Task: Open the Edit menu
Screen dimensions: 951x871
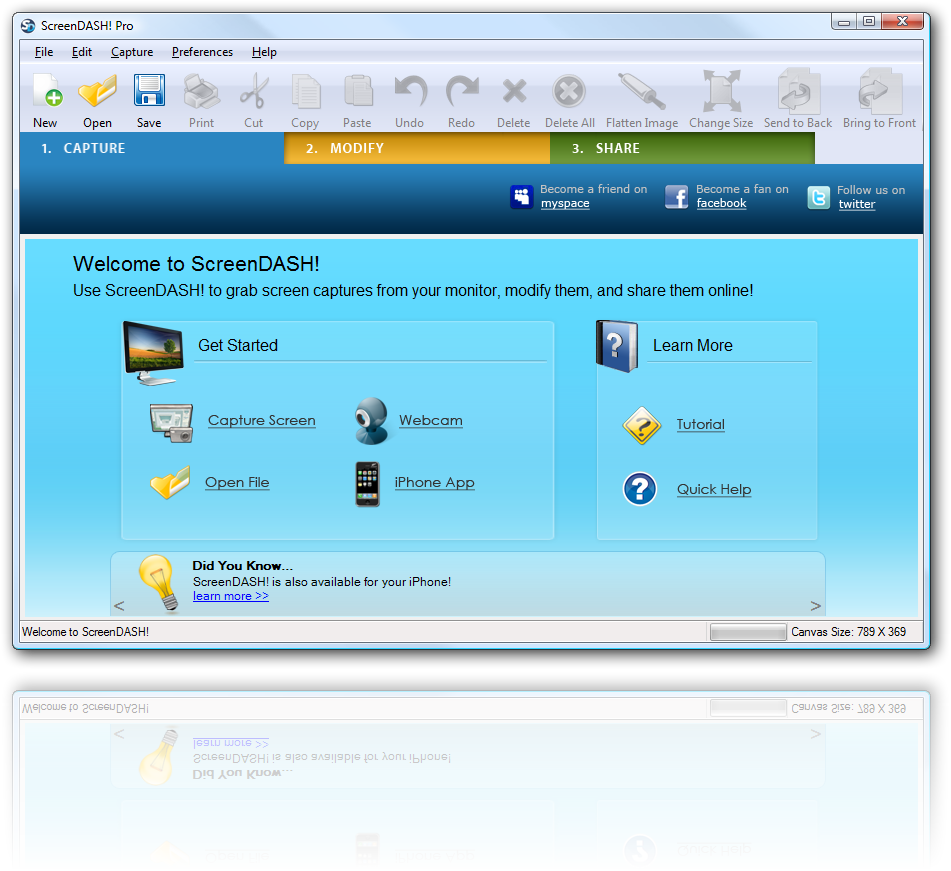Action: pyautogui.click(x=82, y=52)
